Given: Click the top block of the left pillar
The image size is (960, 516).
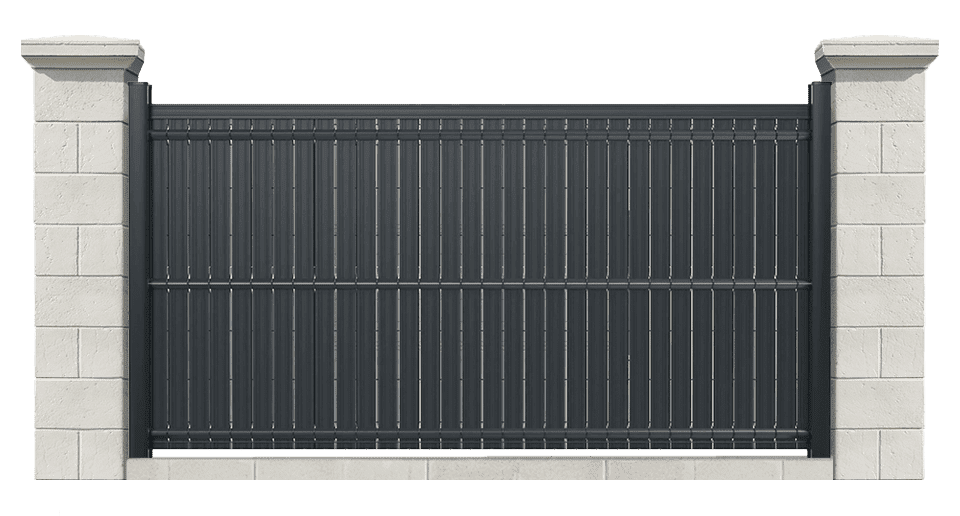Looking at the screenshot, I should click(x=82, y=100).
